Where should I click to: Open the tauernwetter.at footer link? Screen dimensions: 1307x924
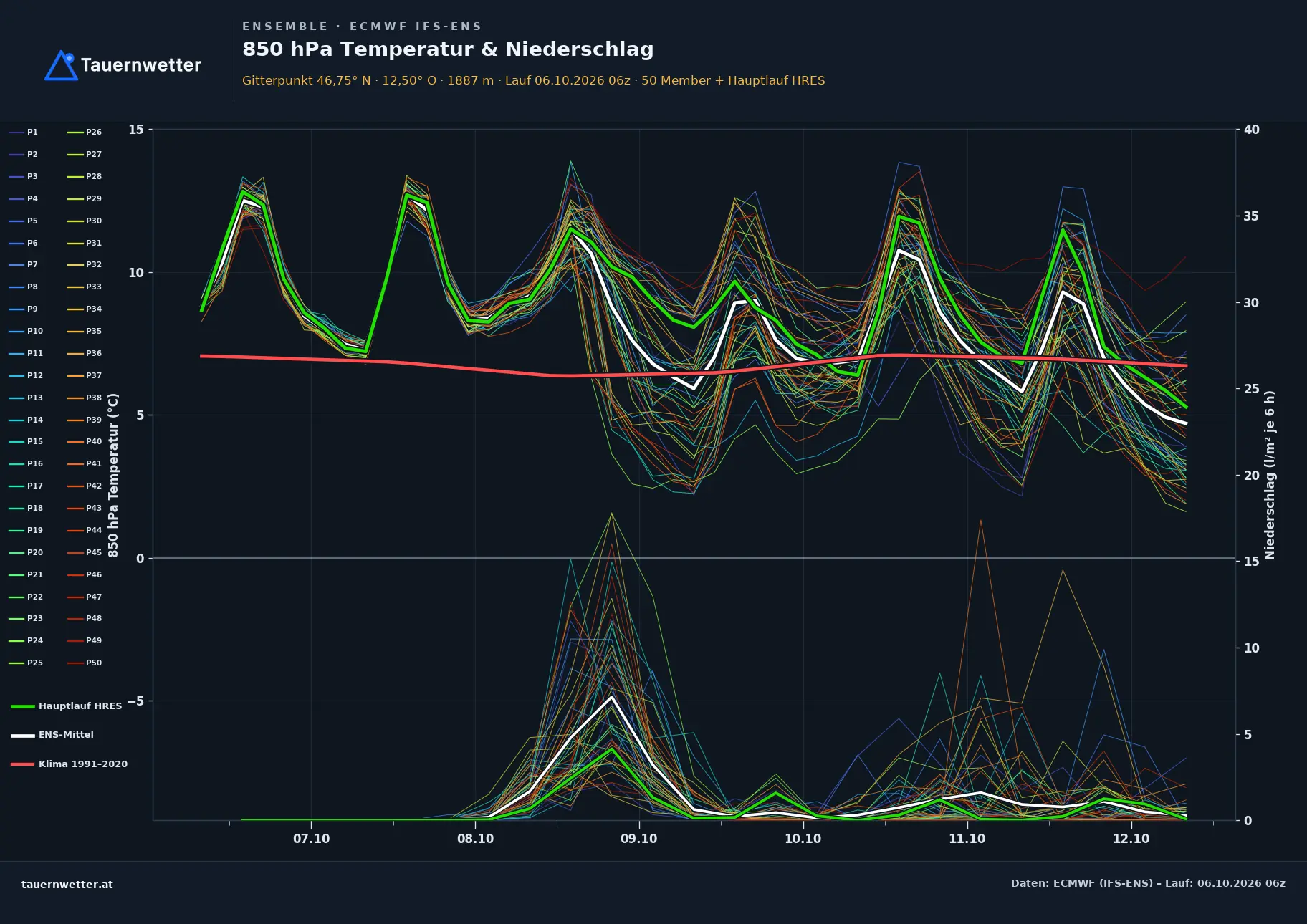point(67,884)
